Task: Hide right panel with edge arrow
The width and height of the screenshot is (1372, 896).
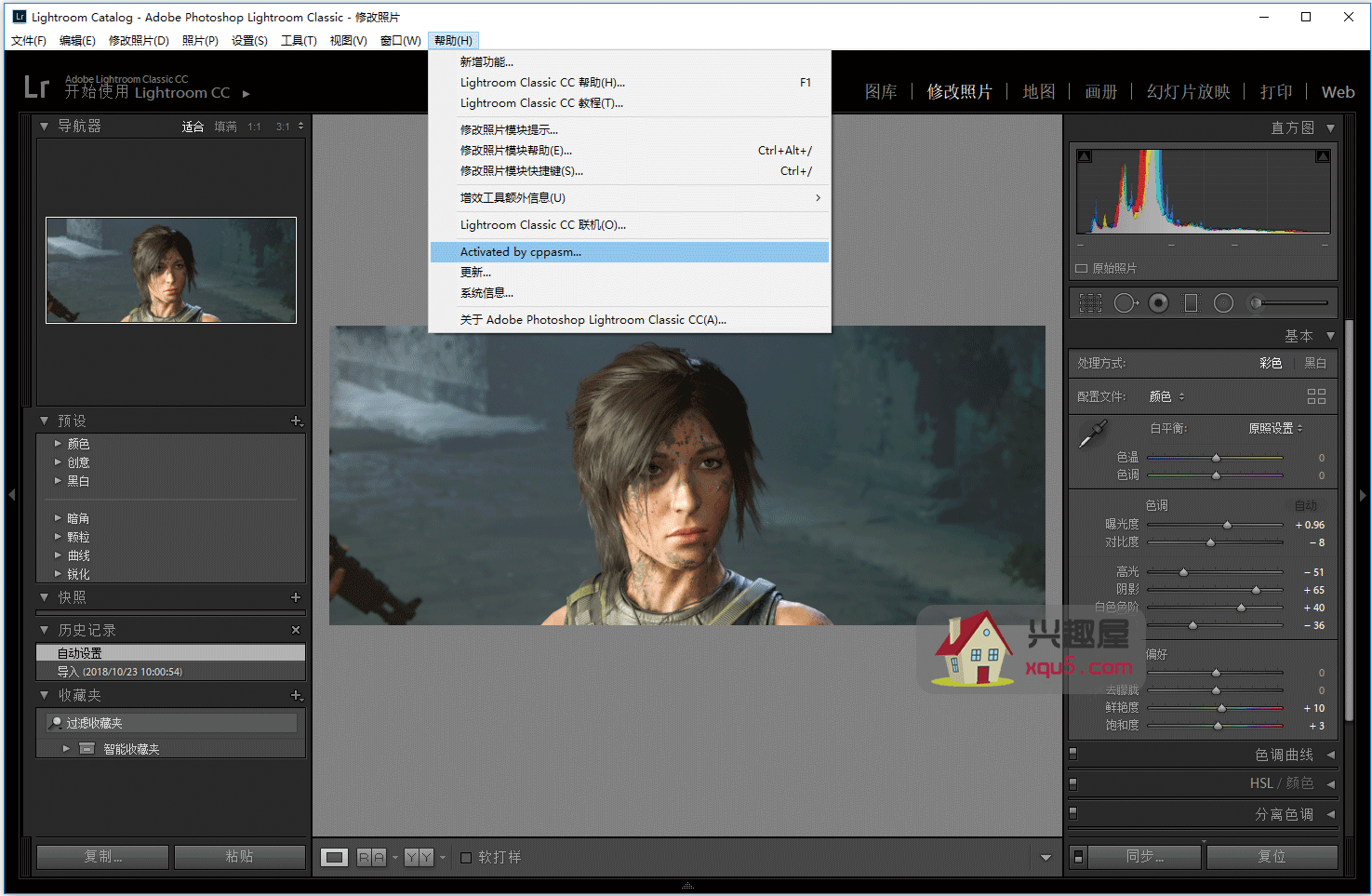Action: click(x=1363, y=495)
